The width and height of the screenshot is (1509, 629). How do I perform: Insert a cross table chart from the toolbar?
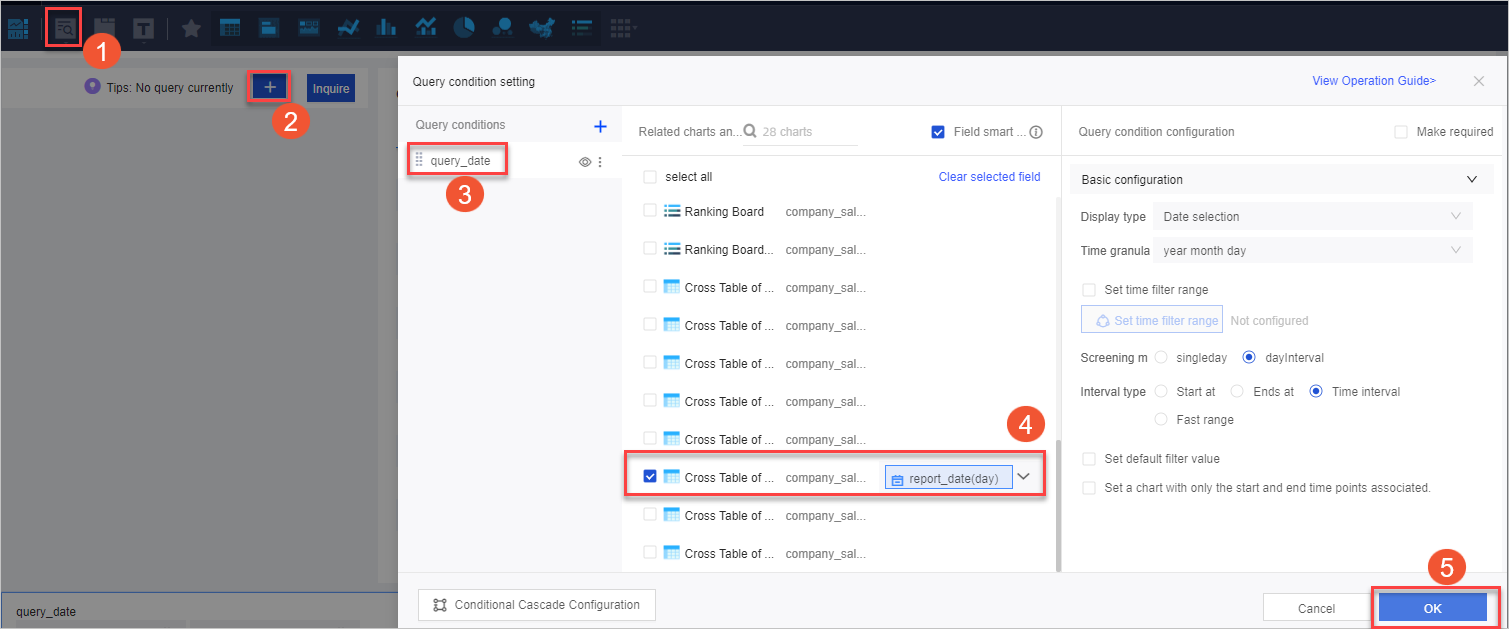pyautogui.click(x=230, y=28)
